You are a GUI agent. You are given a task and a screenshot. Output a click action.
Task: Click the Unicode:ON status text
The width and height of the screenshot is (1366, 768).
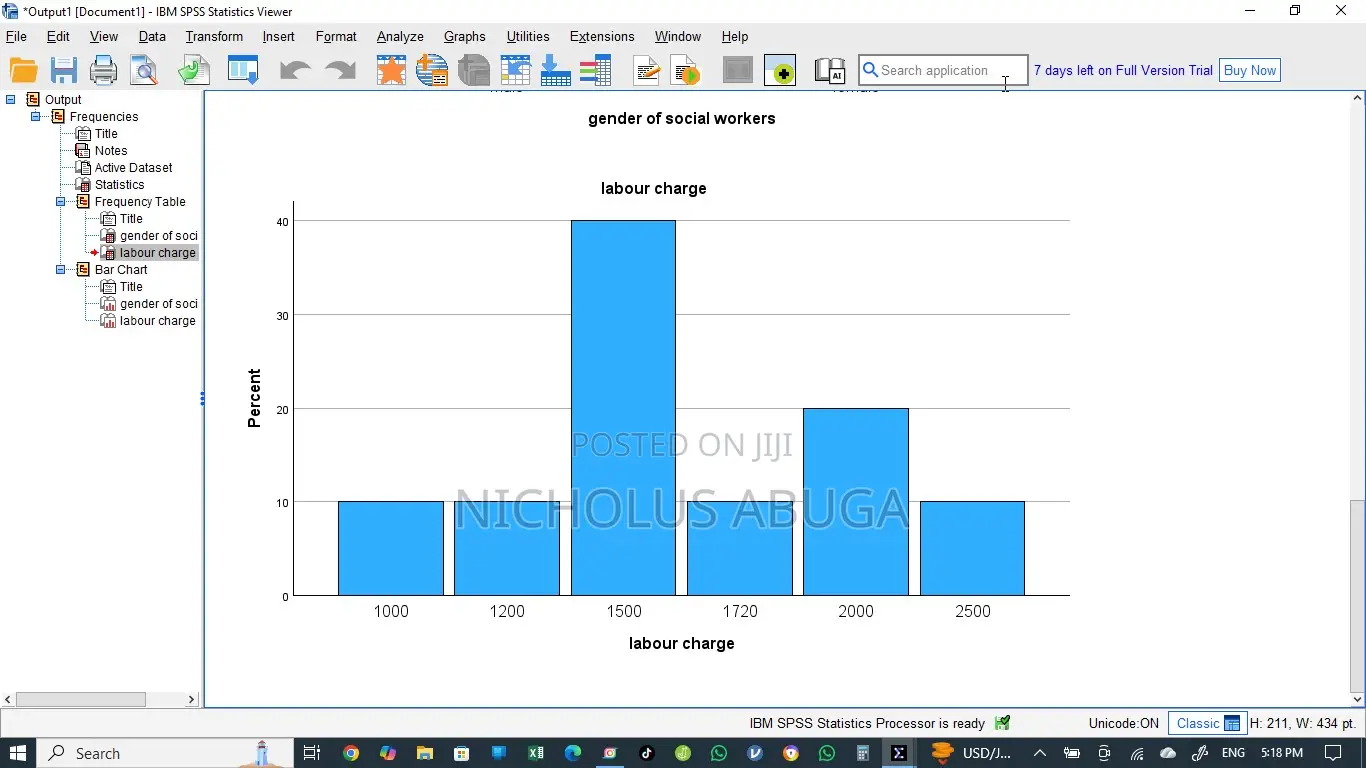click(1123, 723)
